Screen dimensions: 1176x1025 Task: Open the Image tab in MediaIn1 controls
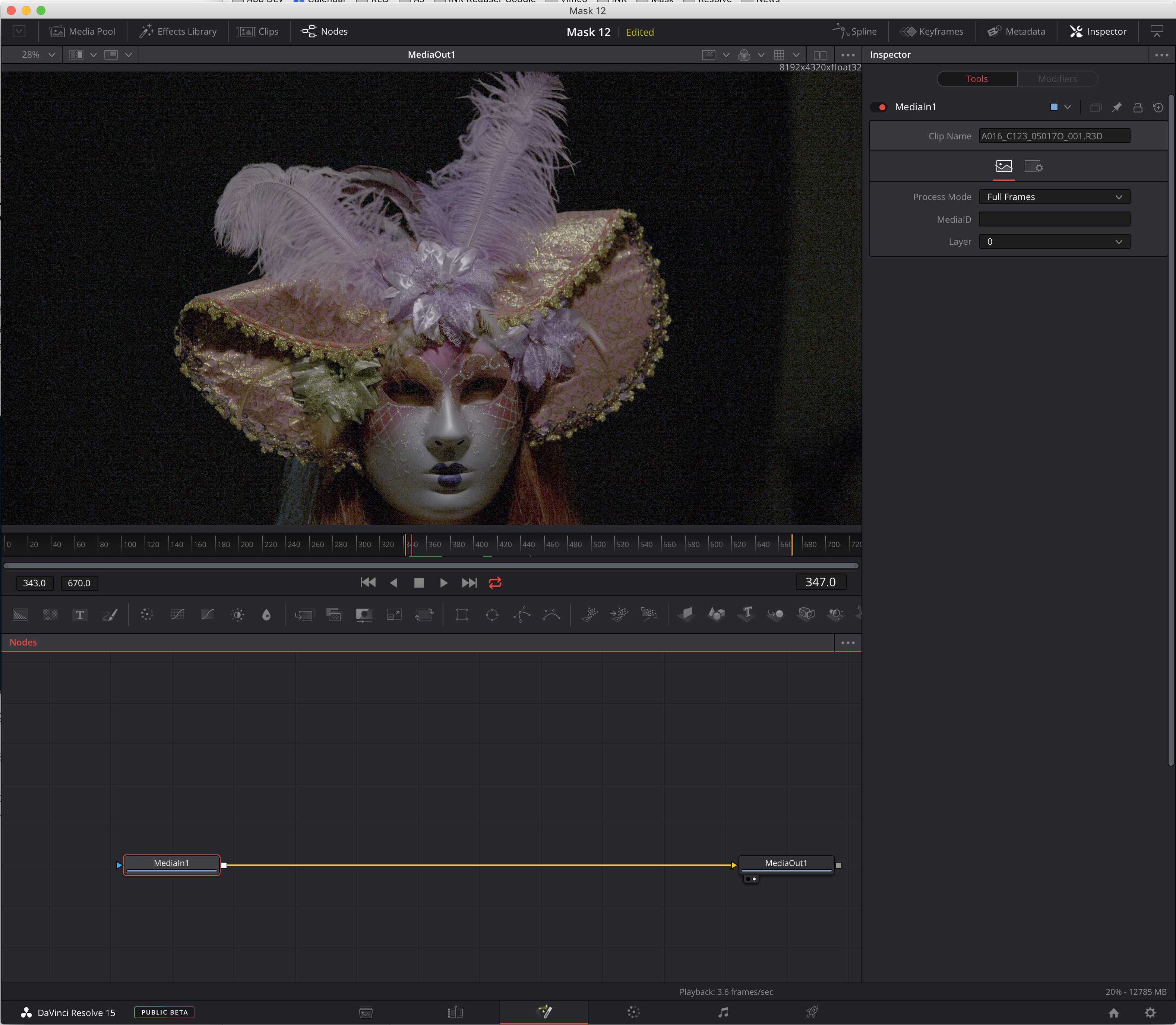(x=1004, y=166)
